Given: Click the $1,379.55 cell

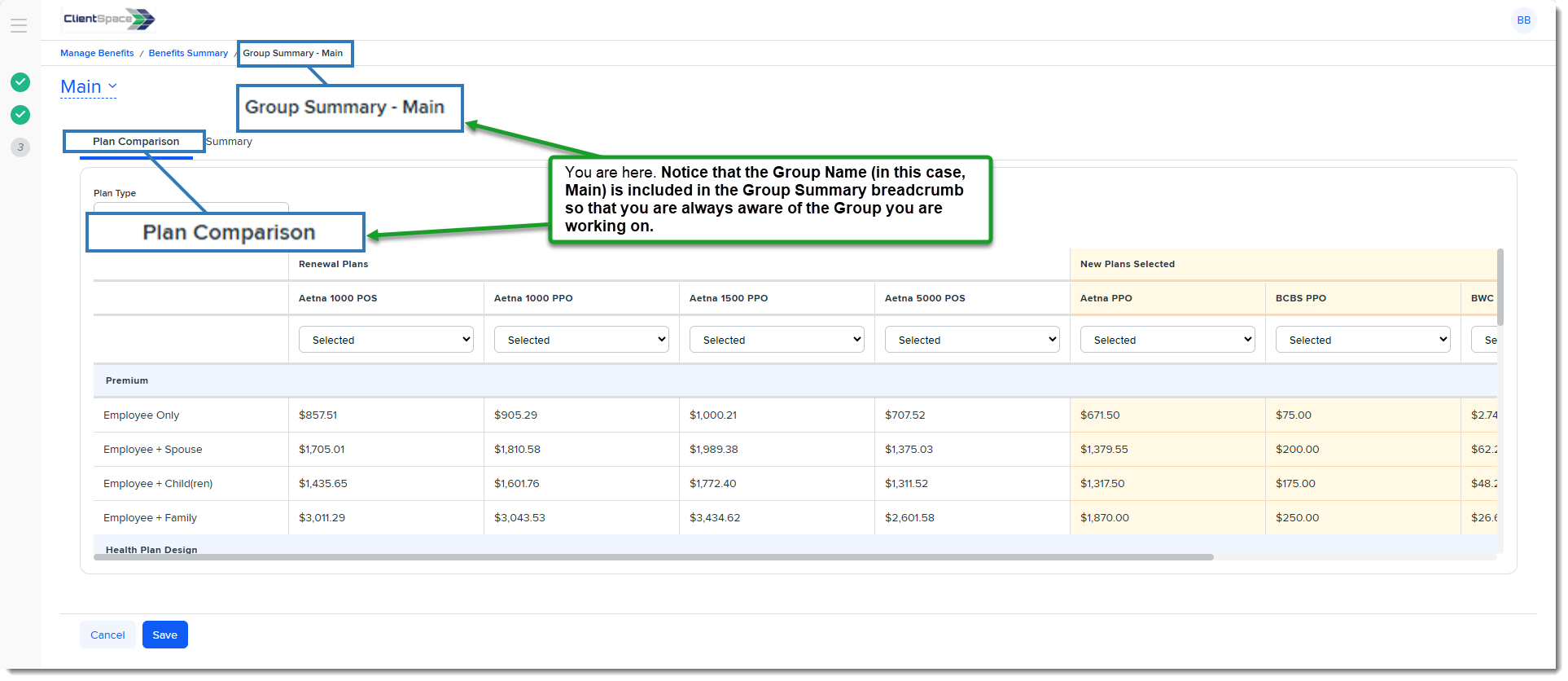Looking at the screenshot, I should tap(1167, 450).
